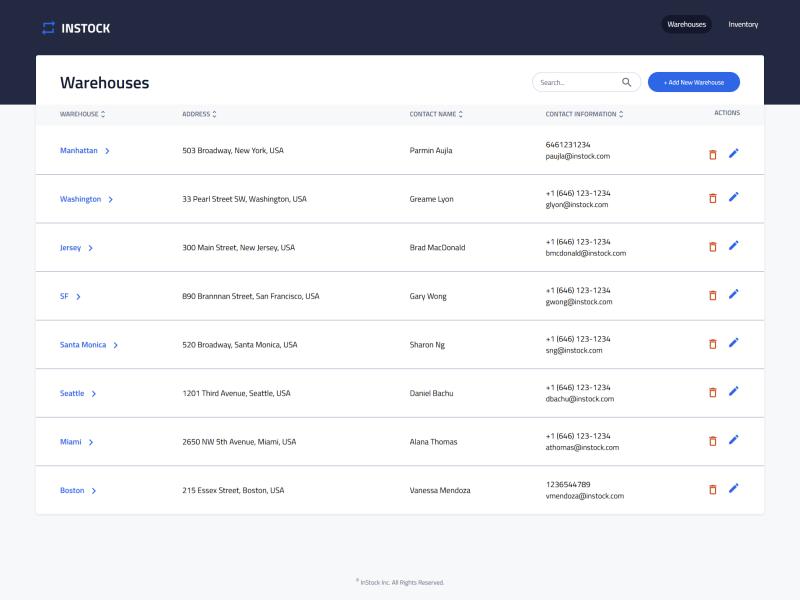
Task: Click the search magnifier icon
Action: [626, 82]
